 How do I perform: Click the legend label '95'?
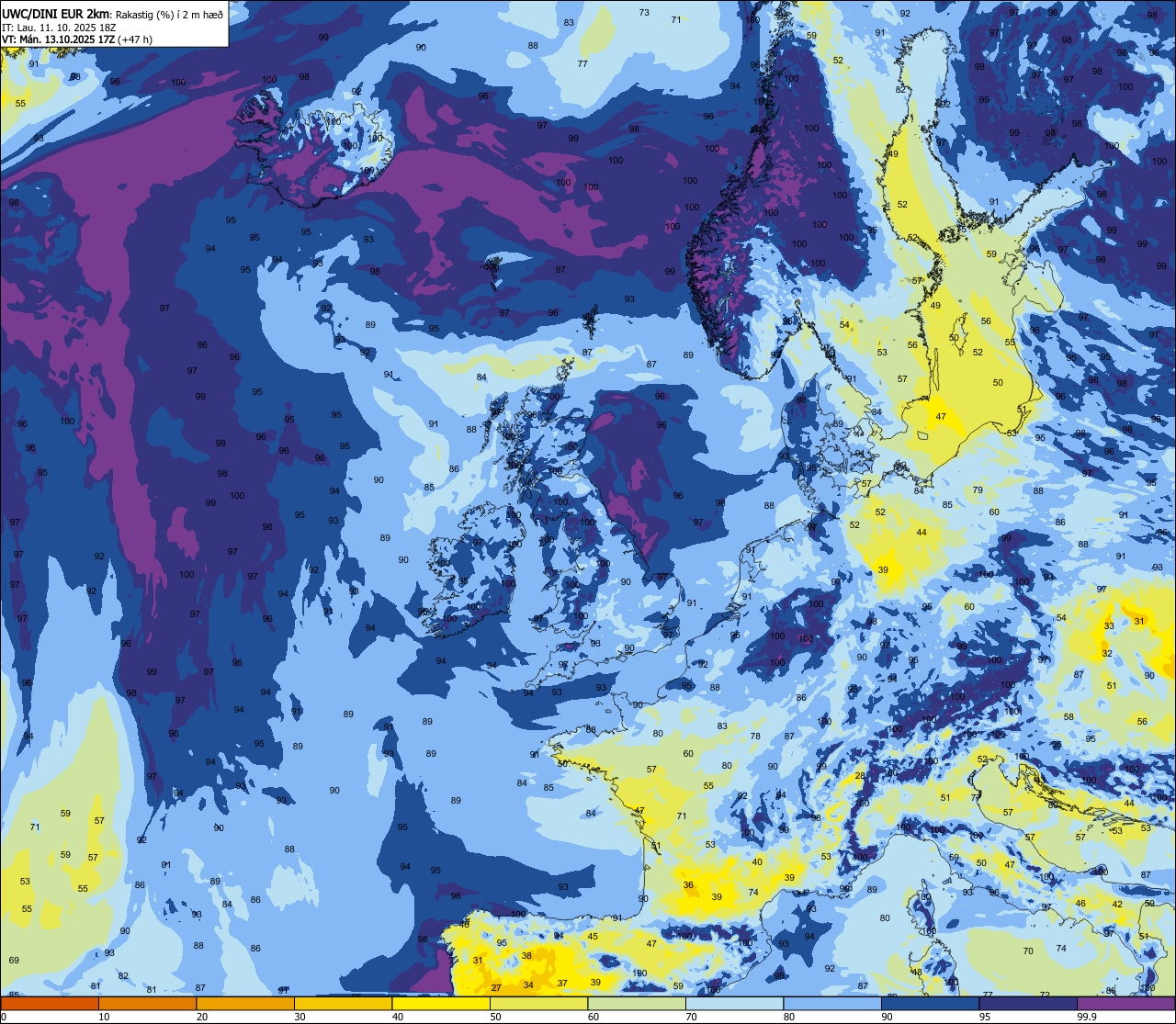click(985, 1017)
